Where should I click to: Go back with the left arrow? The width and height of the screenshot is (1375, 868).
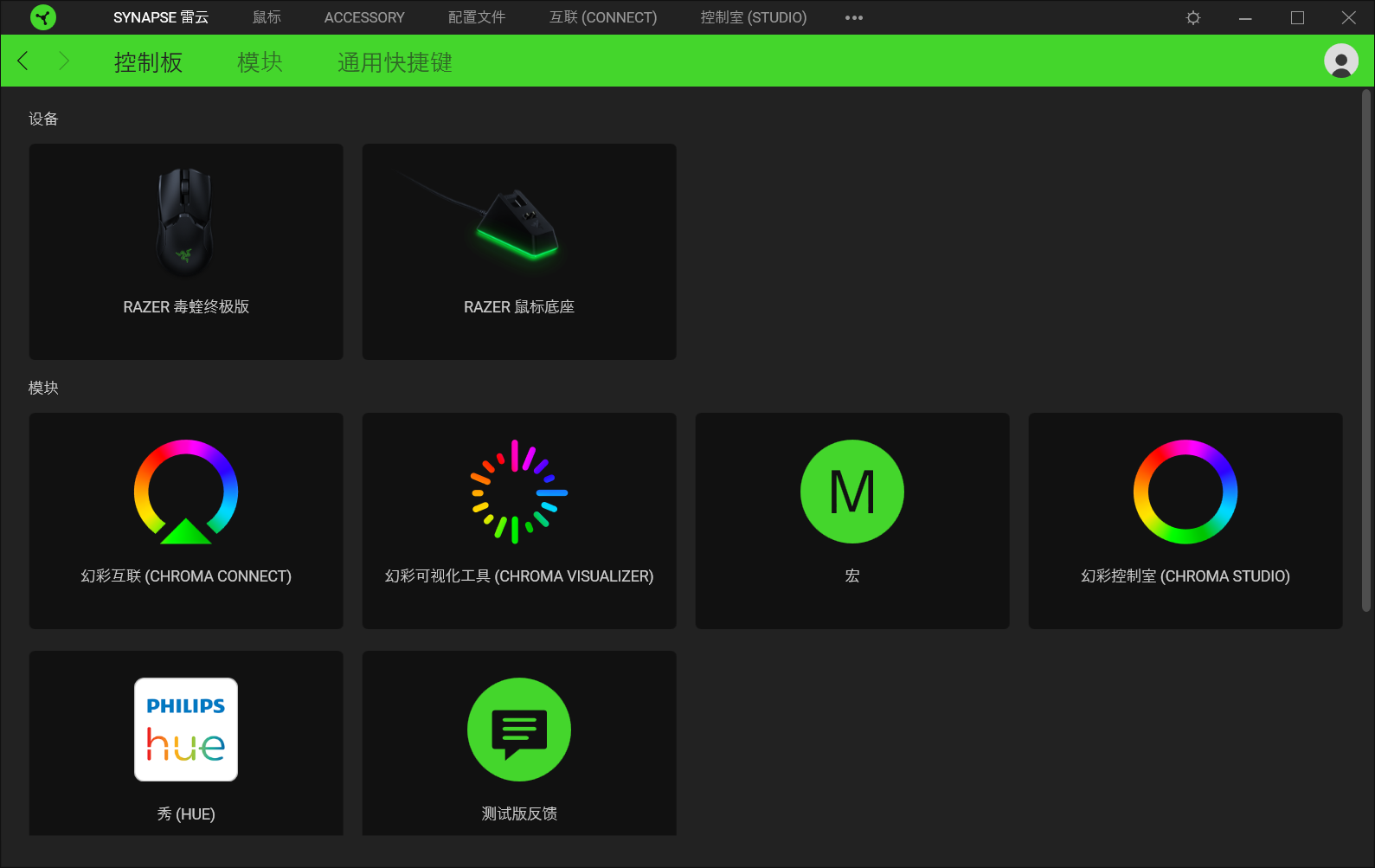[23, 61]
